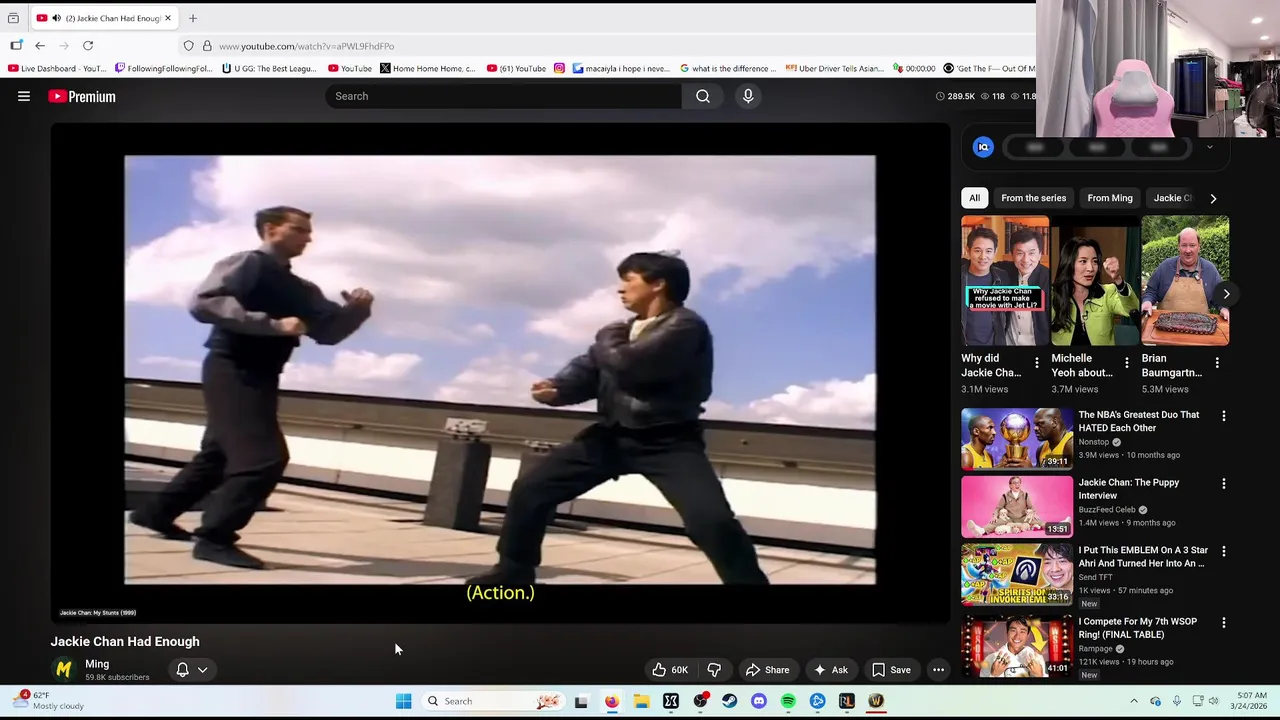Open tracking protection shield icon

coord(188,46)
